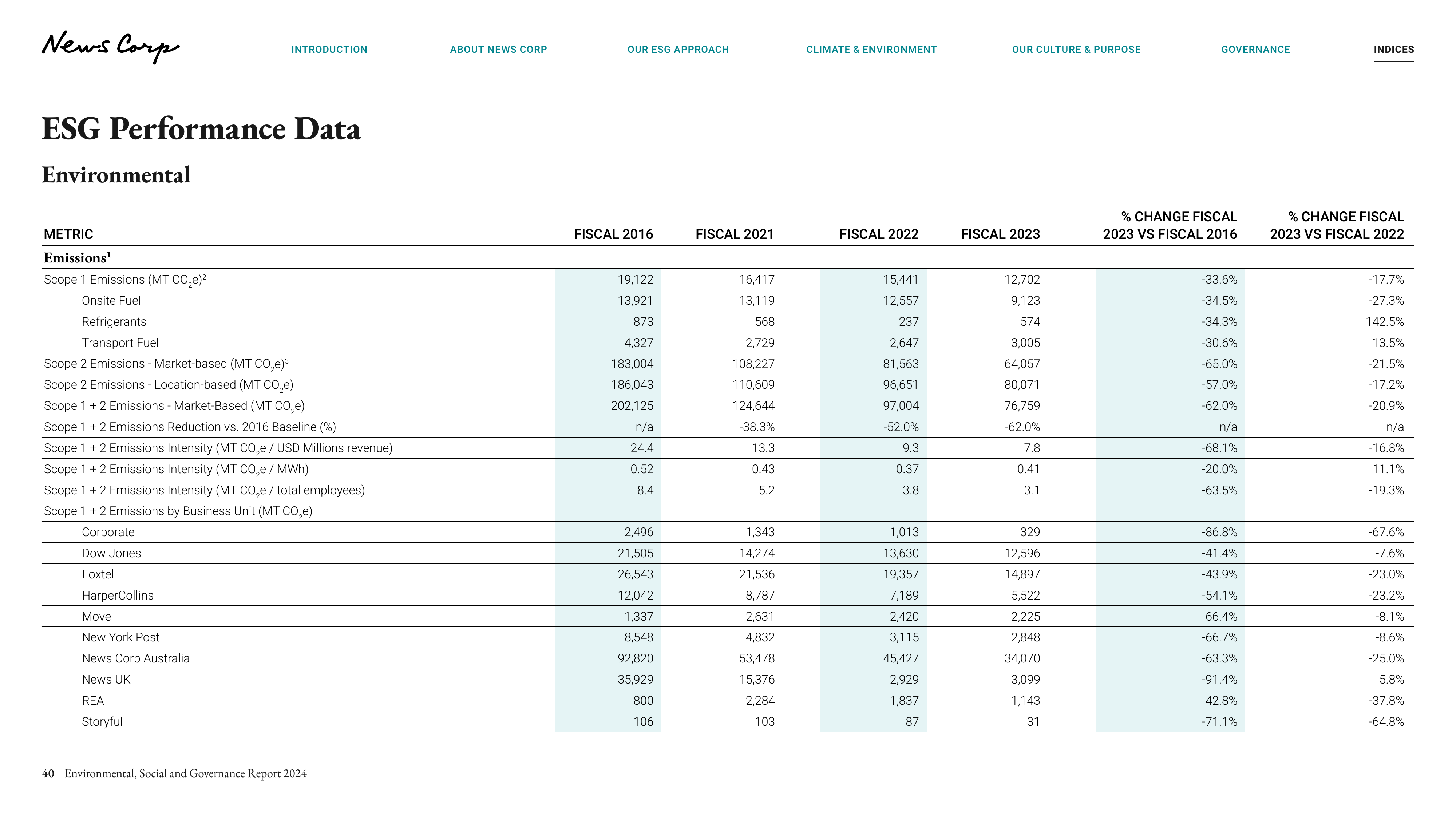
Task: Open Our Culture & Purpose tab
Action: pyautogui.click(x=1076, y=50)
